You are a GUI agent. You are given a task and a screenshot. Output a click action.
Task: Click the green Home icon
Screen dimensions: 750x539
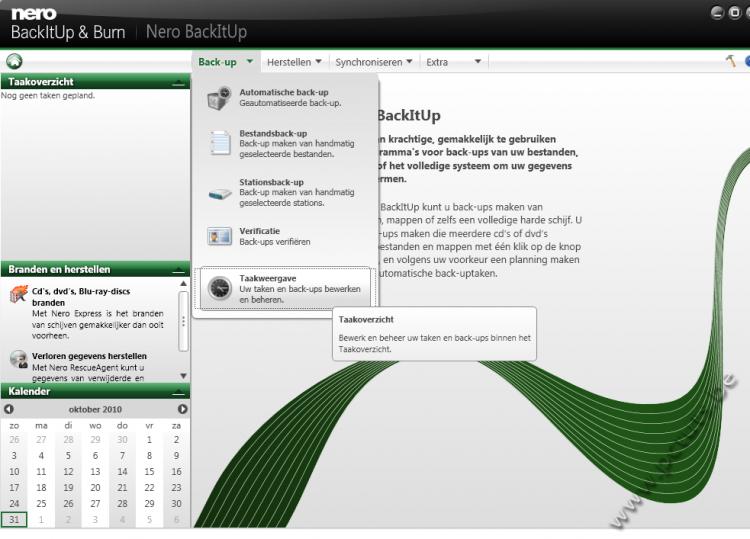tap(14, 61)
